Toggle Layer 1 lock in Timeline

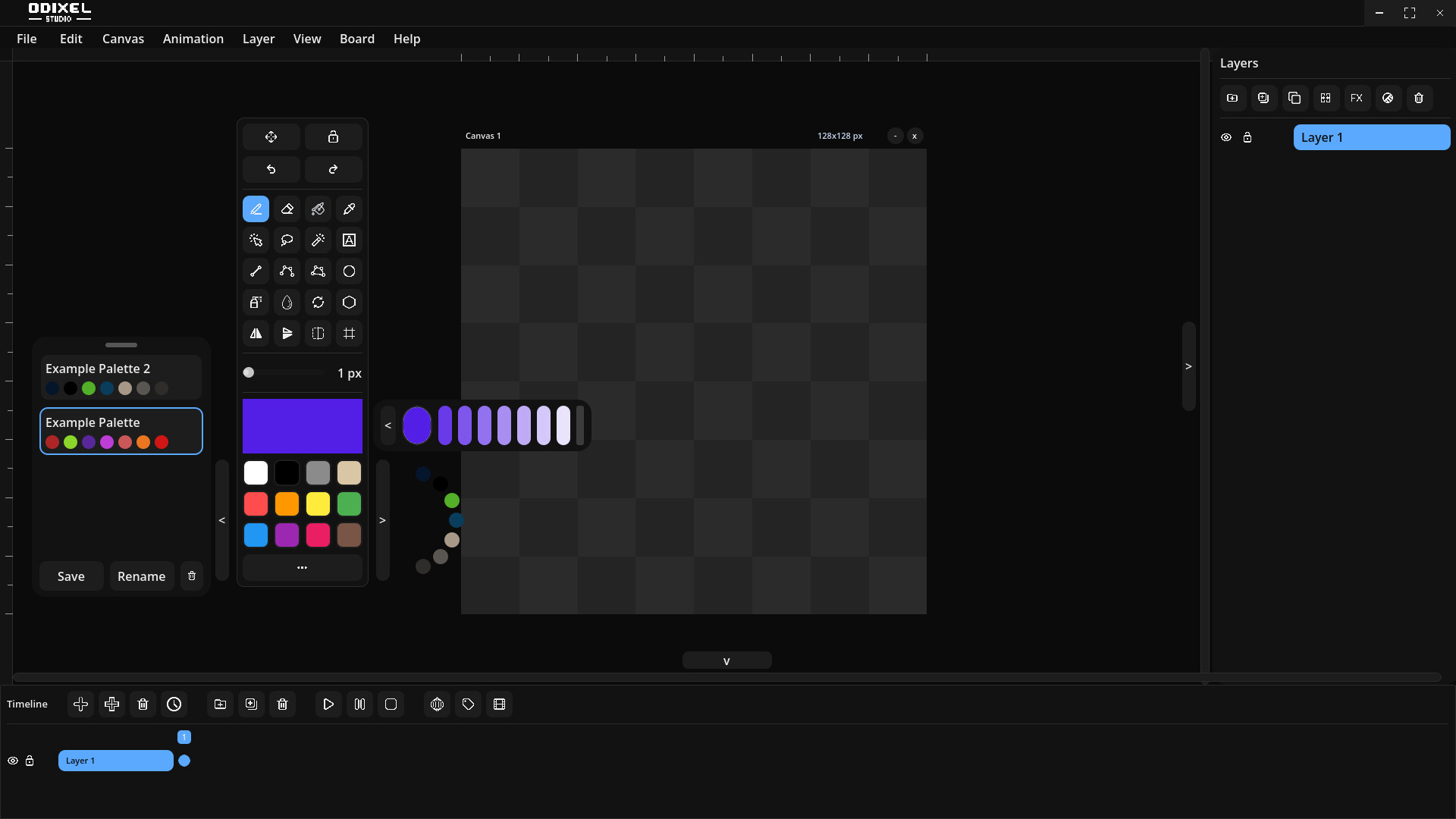tap(30, 761)
